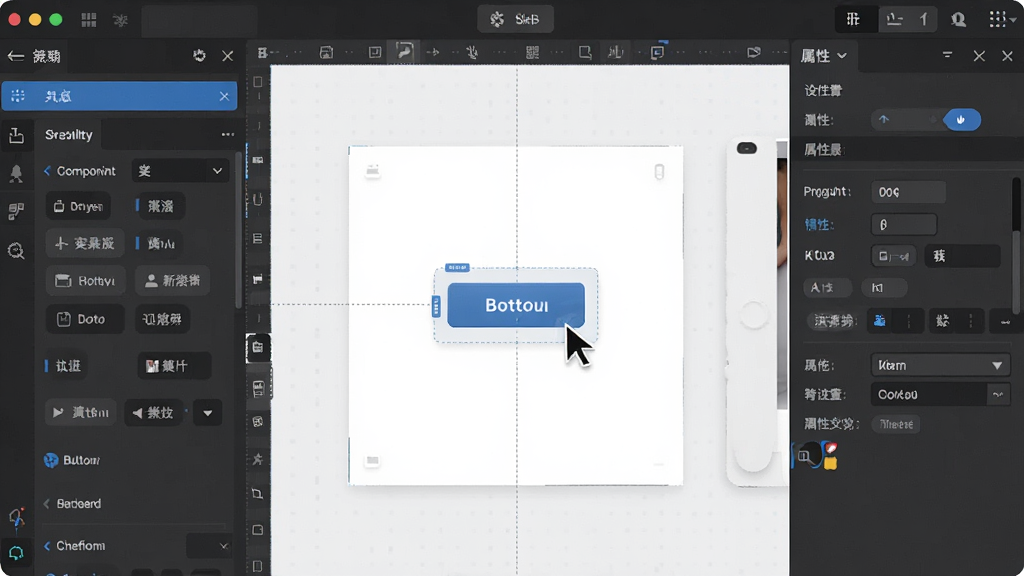
Task: Open the user profile icon in the title bar
Action: coord(958,20)
